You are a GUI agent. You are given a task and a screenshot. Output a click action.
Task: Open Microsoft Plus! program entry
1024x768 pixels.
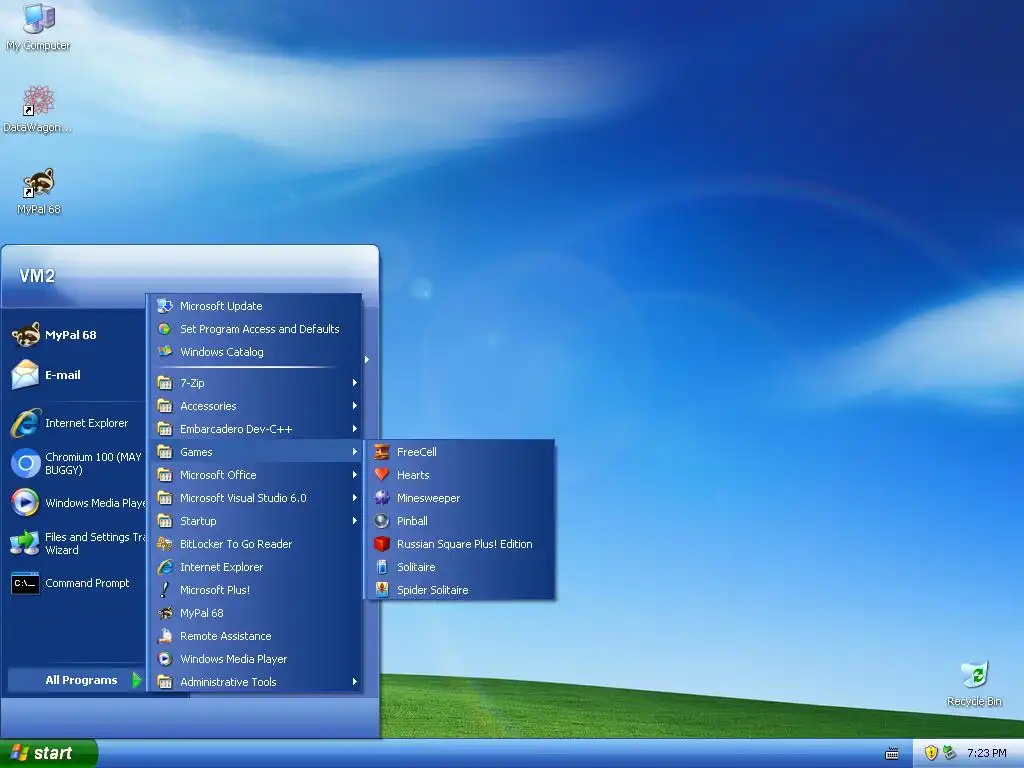click(x=257, y=590)
